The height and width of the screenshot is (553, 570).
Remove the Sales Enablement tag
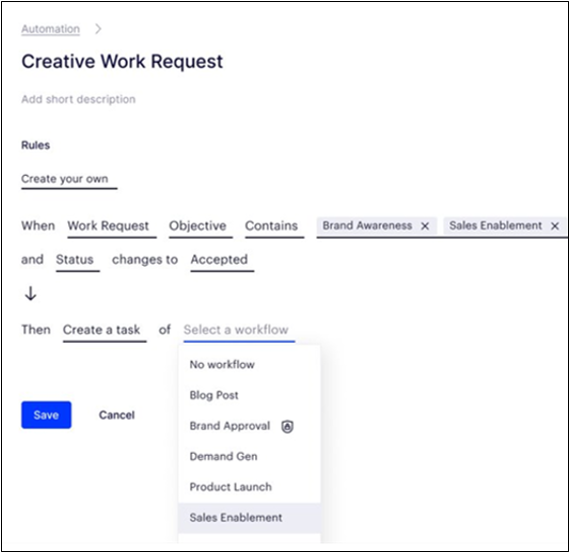(555, 226)
